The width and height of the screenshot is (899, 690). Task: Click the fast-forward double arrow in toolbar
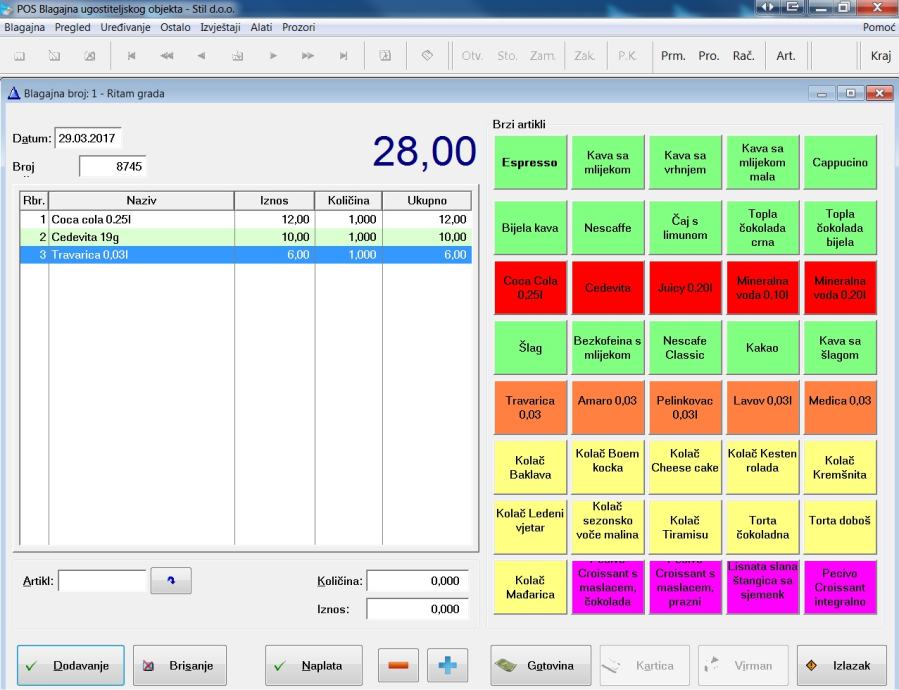click(x=308, y=56)
